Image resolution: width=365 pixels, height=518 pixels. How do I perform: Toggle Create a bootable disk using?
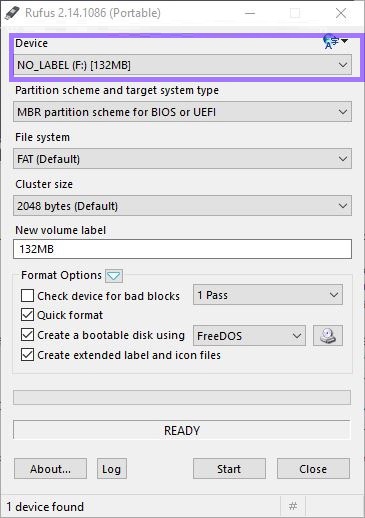coord(27,335)
